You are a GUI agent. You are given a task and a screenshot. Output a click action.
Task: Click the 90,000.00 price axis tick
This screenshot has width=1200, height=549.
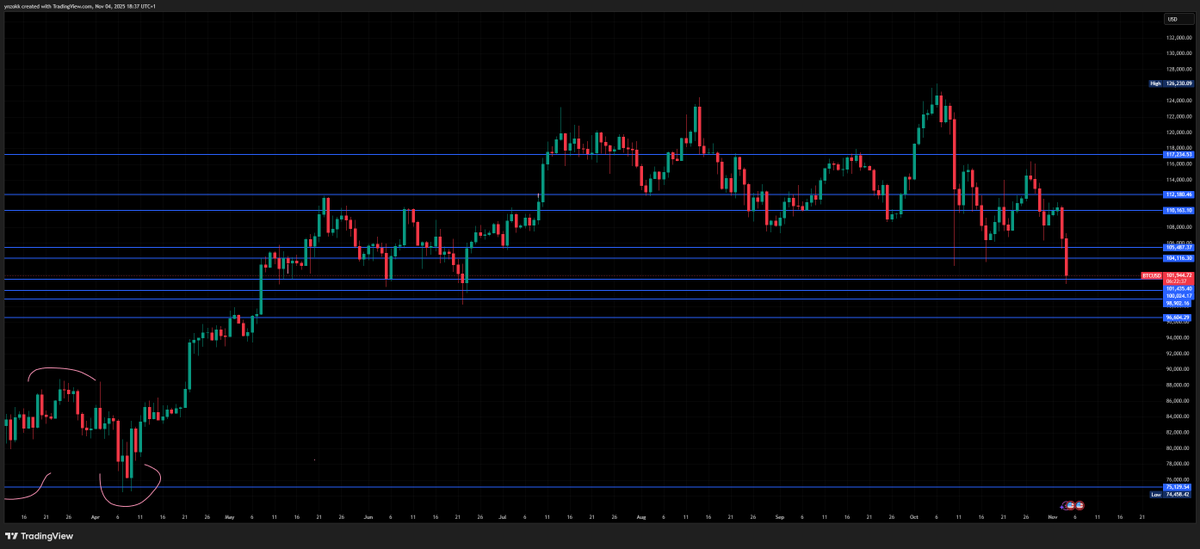click(x=1179, y=369)
